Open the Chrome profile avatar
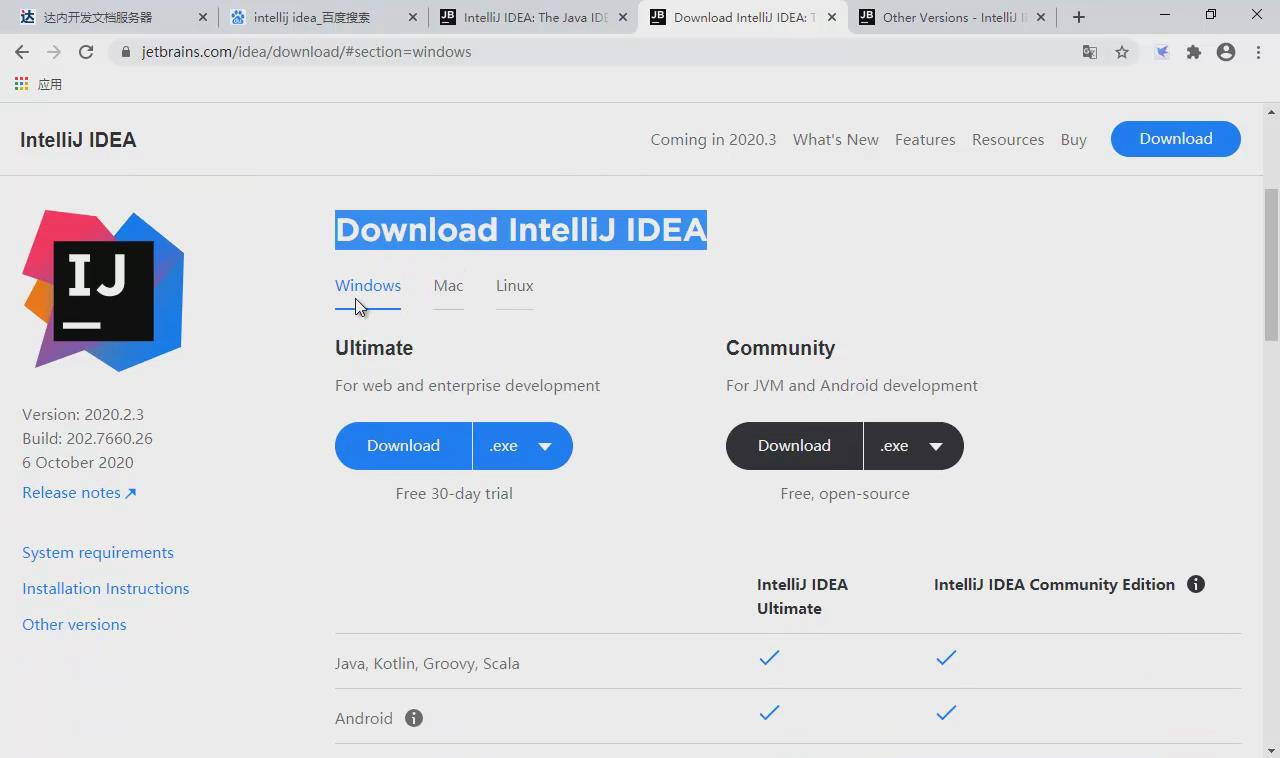 (x=1226, y=52)
